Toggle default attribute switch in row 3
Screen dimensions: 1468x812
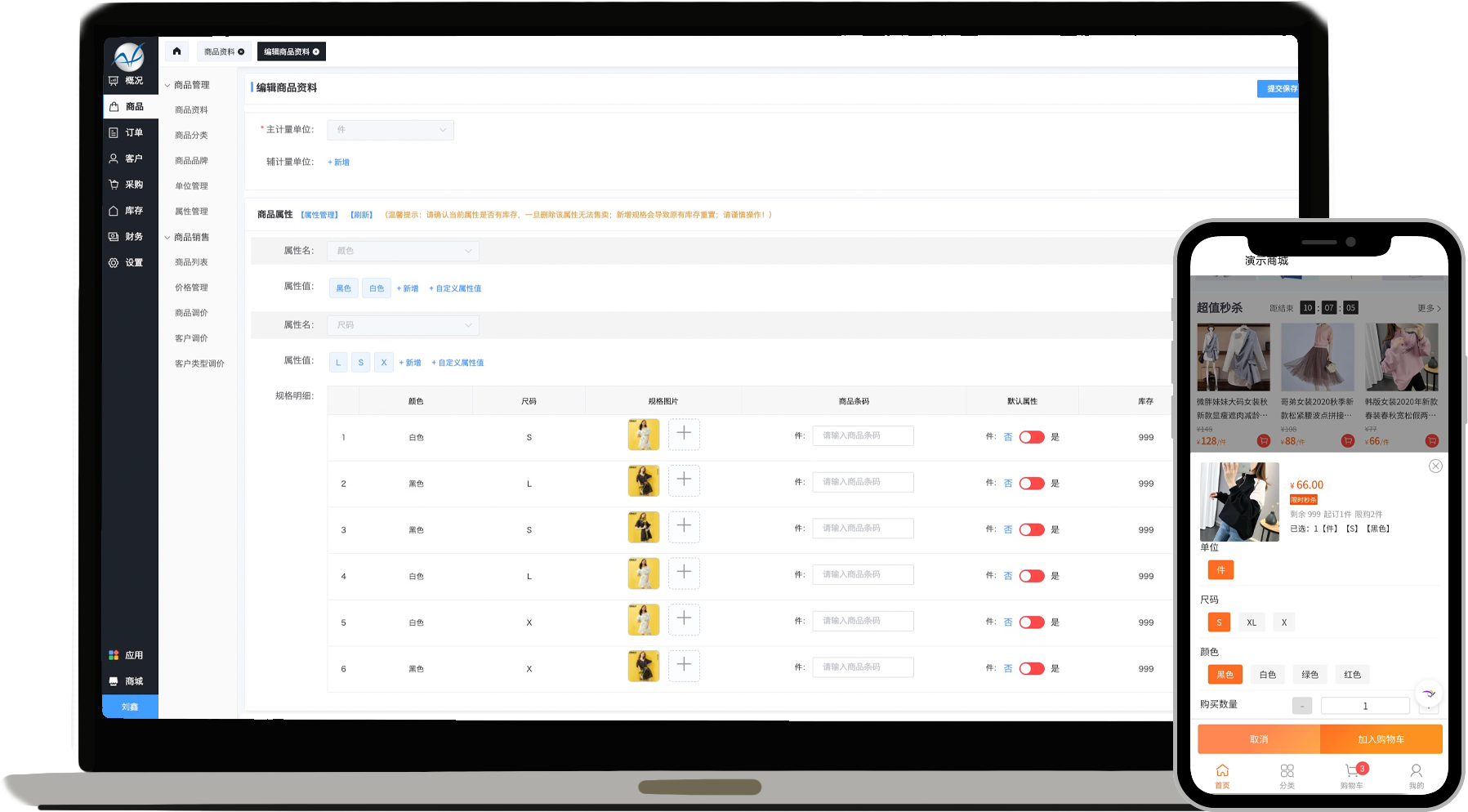(1031, 529)
